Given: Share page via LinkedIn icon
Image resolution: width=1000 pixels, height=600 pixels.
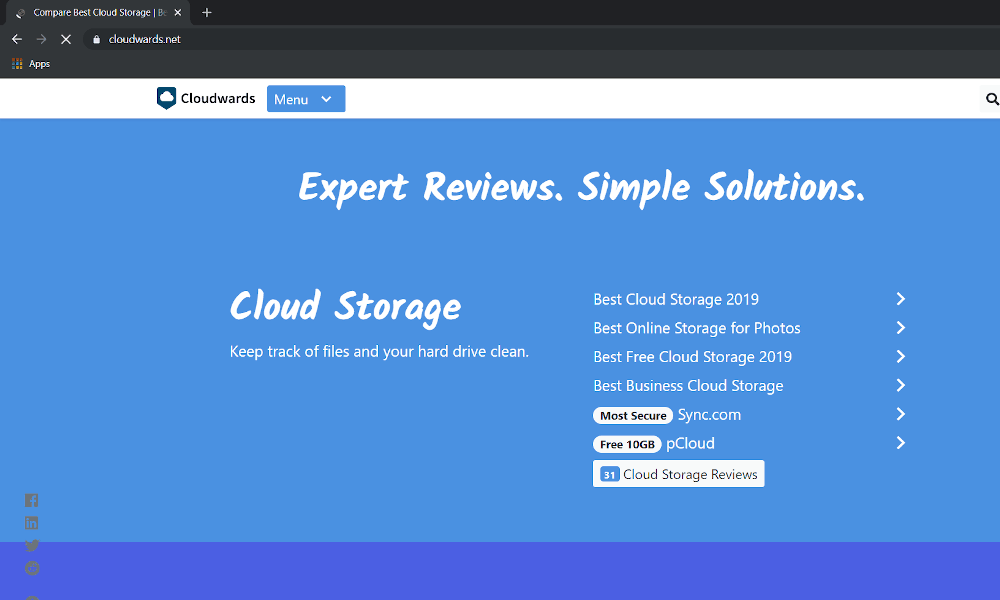Looking at the screenshot, I should tap(32, 523).
